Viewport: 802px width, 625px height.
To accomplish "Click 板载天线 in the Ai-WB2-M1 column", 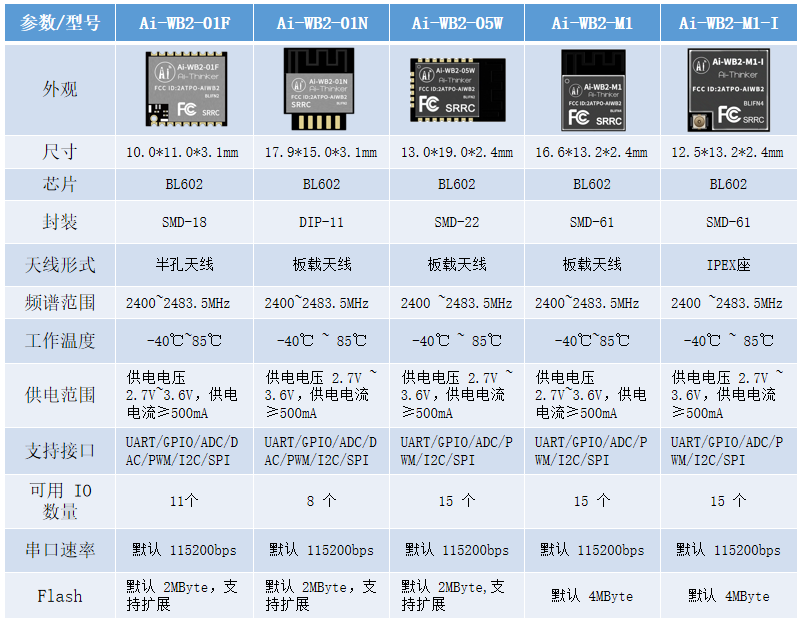I will point(592,264).
